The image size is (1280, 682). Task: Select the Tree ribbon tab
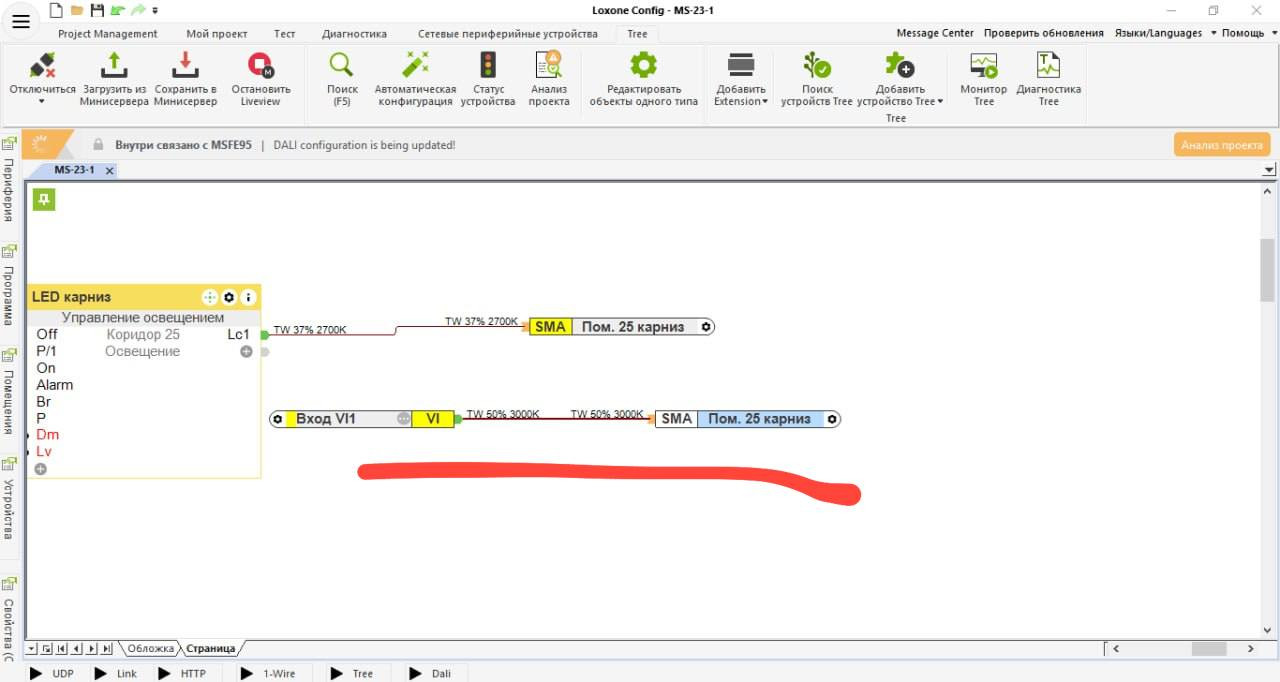637,34
